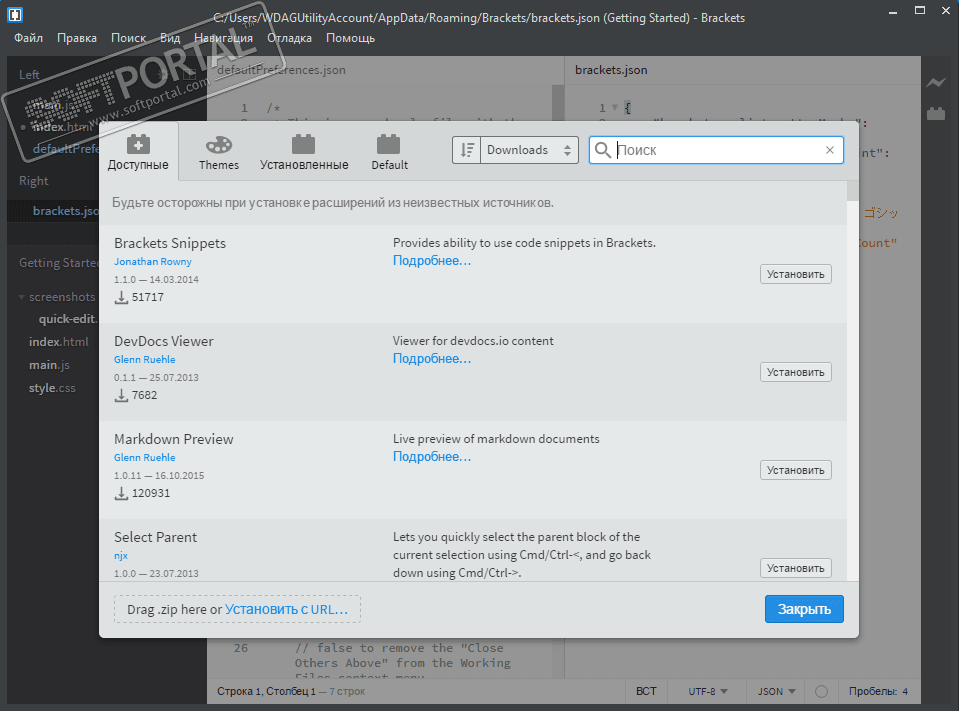Switch to the Default extensions tab
Viewport: 959px width, 711px height.
click(389, 152)
